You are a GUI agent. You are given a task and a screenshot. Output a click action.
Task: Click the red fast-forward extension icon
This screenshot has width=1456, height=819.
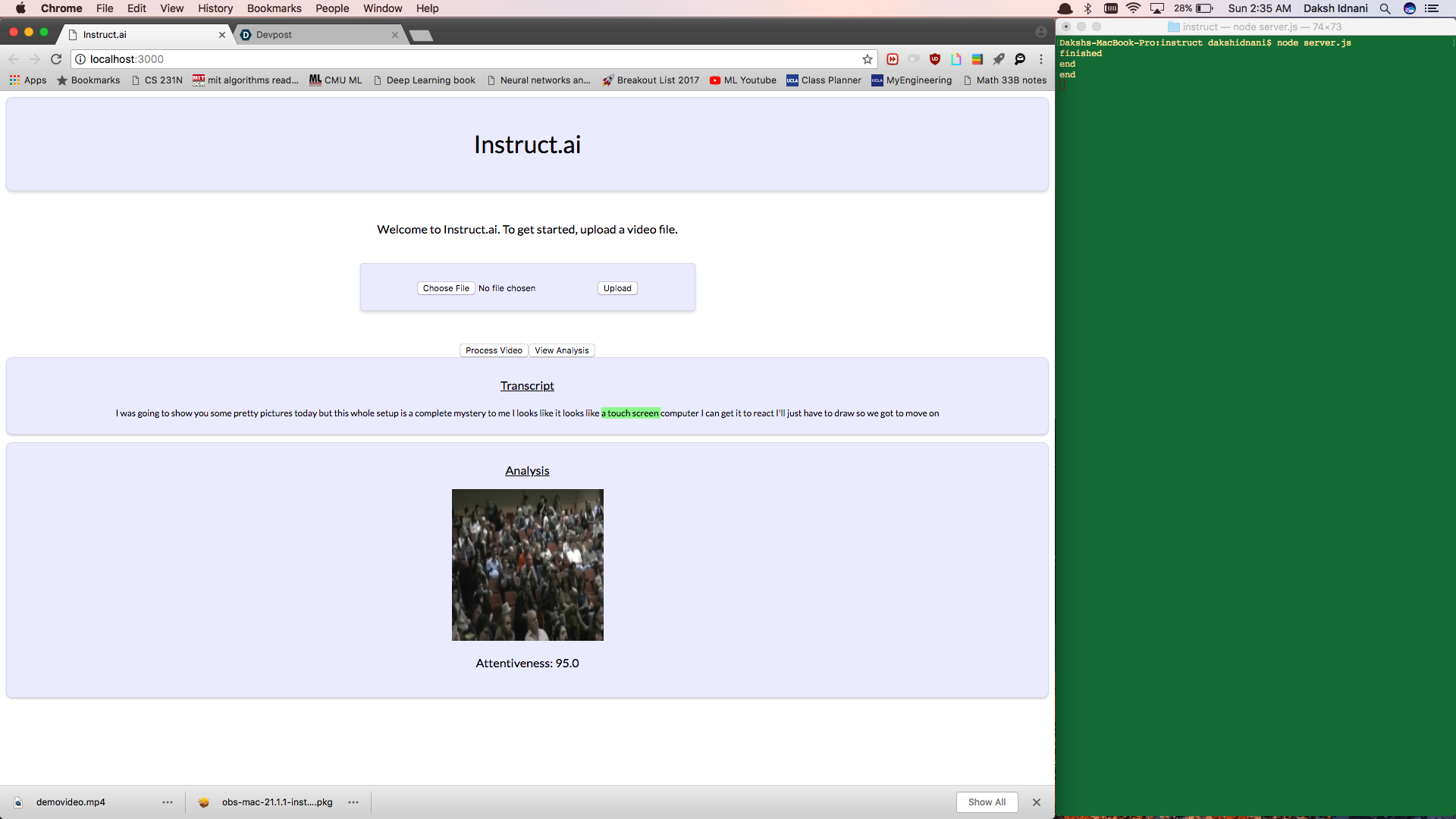[893, 59]
